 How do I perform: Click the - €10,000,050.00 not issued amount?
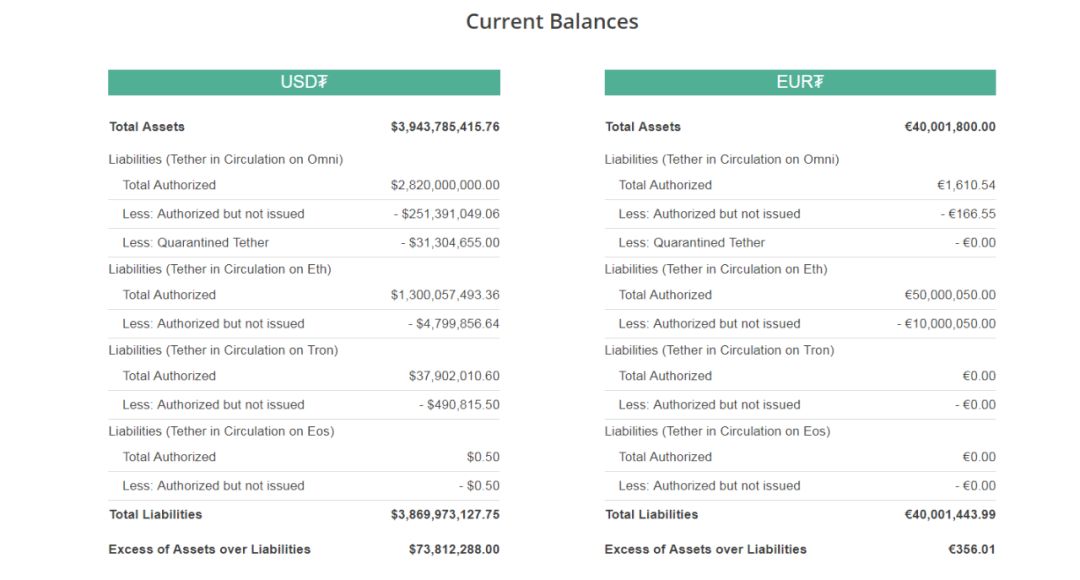(946, 324)
